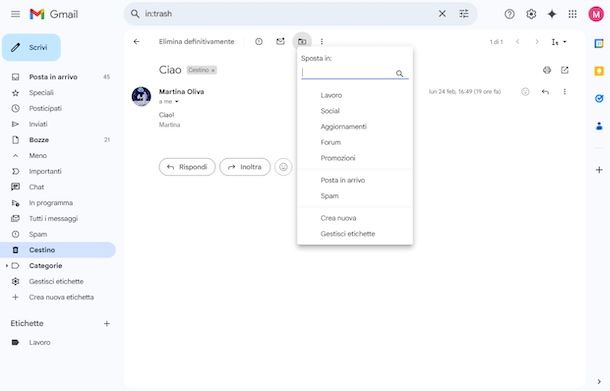Open the Help question mark icon

pyautogui.click(x=509, y=14)
